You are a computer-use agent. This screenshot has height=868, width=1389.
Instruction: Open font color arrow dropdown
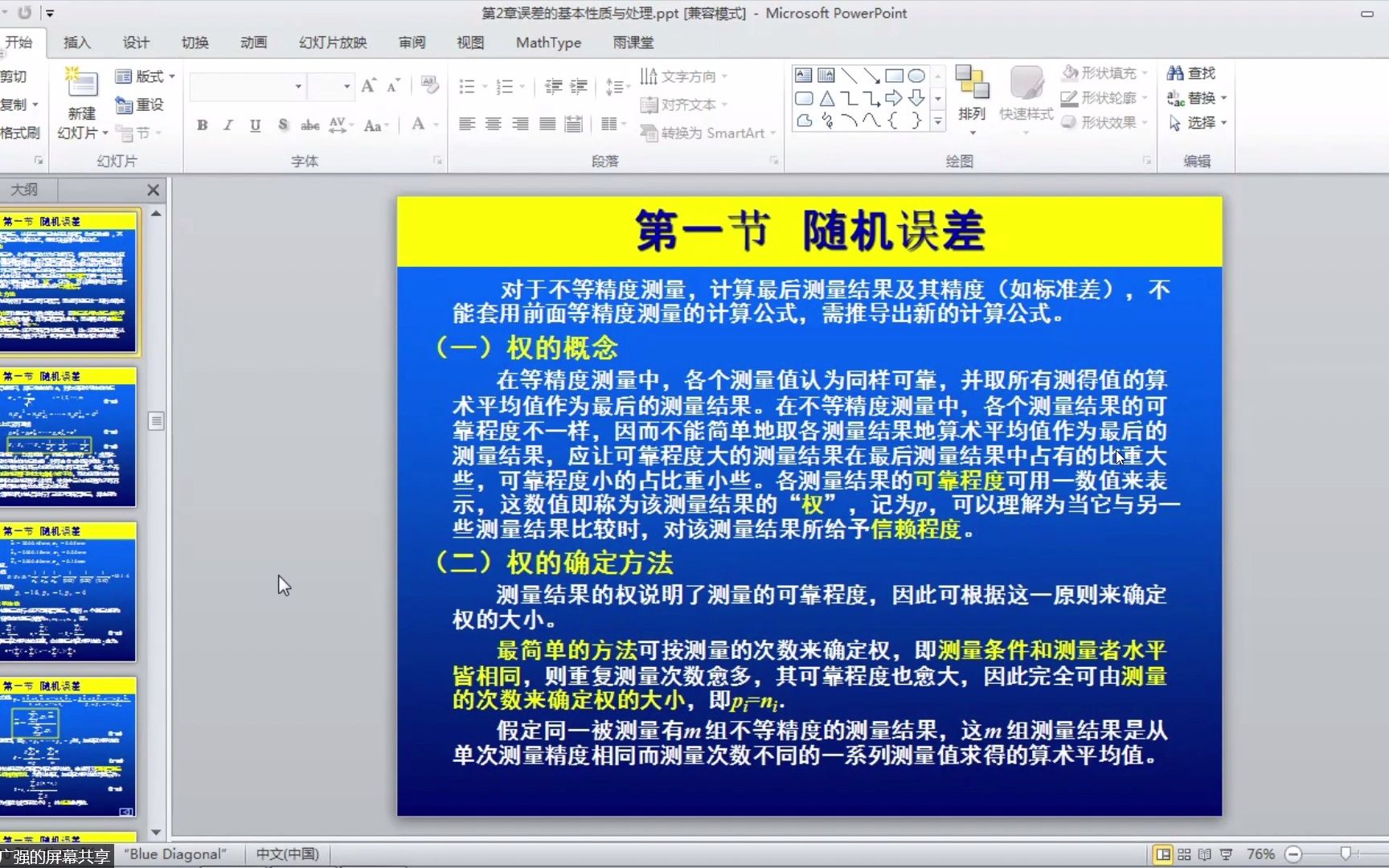point(436,125)
